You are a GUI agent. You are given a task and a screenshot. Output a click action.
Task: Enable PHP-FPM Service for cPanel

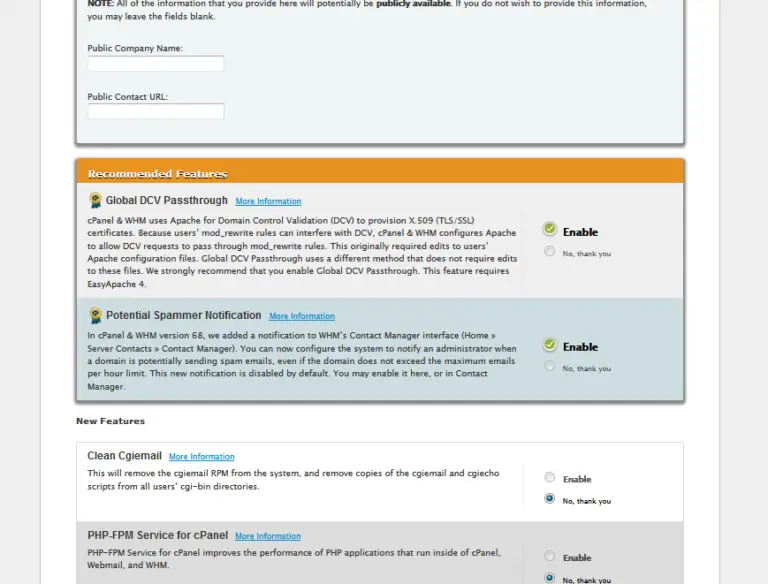pyautogui.click(x=549, y=556)
